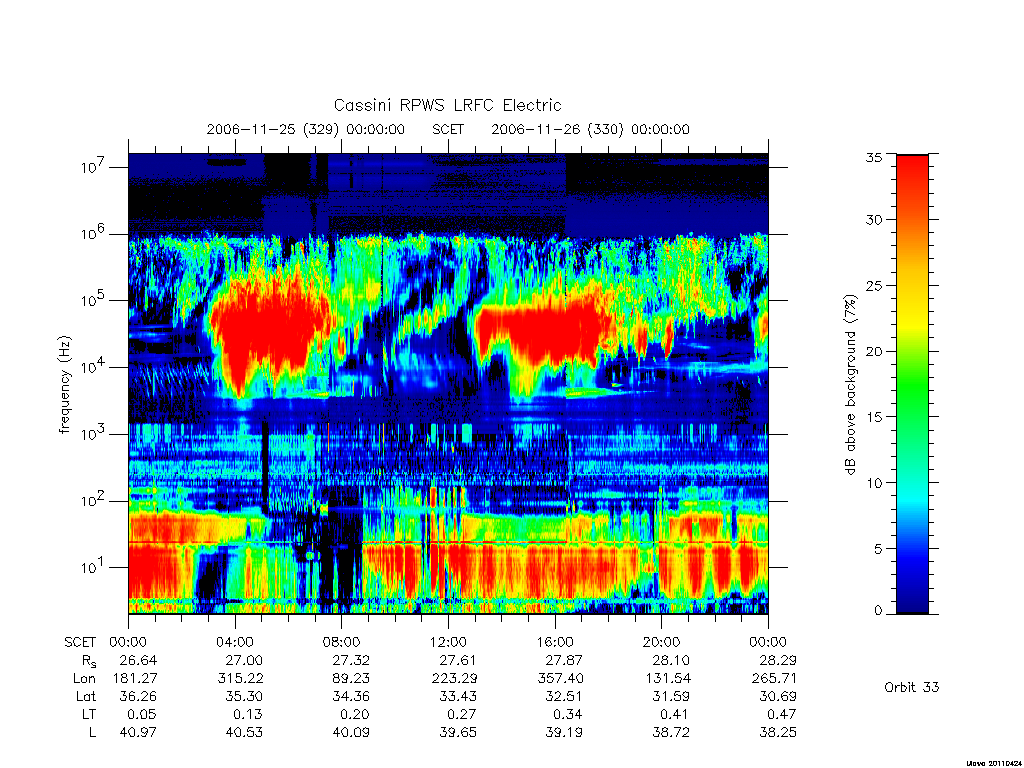Click the latitude value 34.36

[351, 696]
